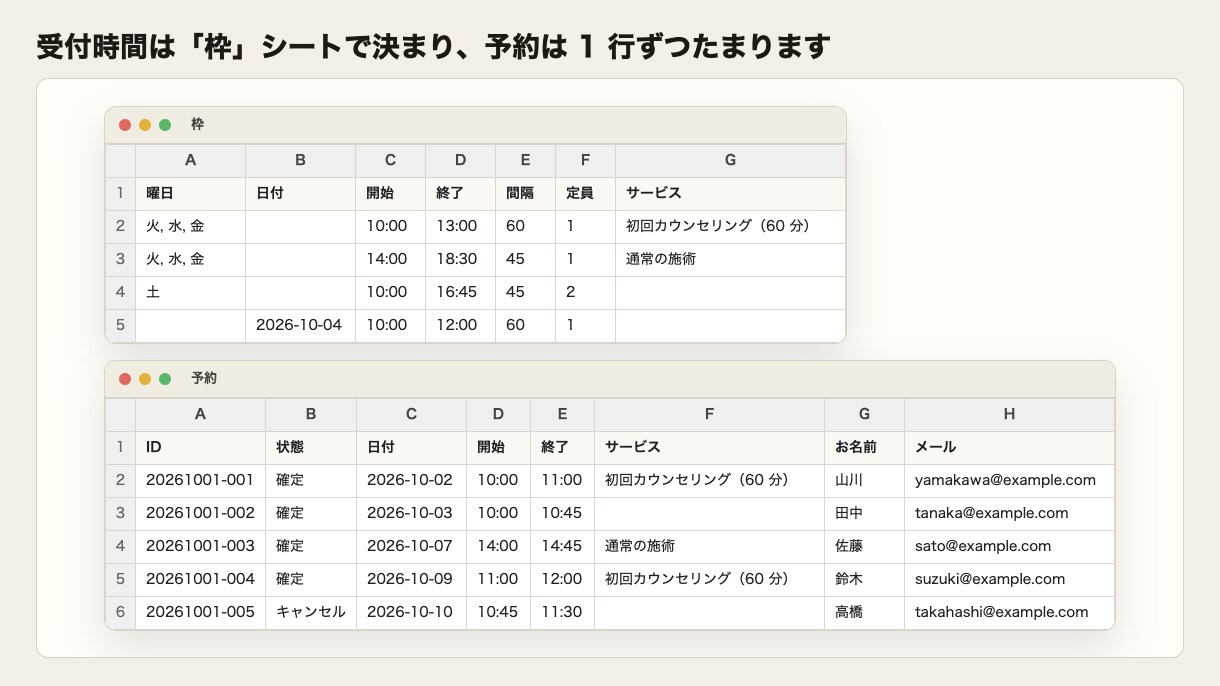Click the 確定 status in the 鈴木 row
The width and height of the screenshot is (1220, 686).
tap(311, 580)
